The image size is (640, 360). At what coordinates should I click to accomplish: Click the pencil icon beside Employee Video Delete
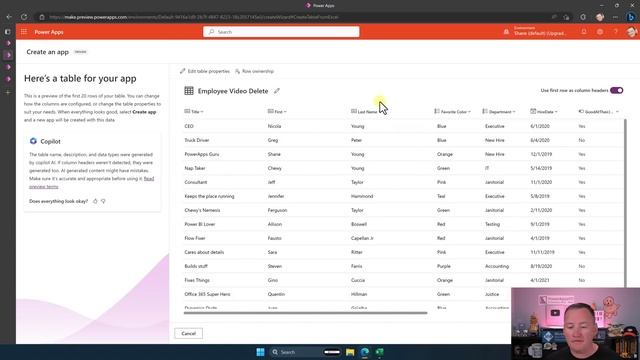277,91
